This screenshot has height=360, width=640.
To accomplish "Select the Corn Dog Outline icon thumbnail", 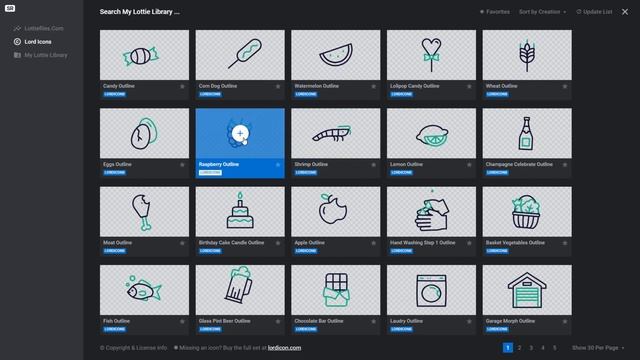I will 240,55.
